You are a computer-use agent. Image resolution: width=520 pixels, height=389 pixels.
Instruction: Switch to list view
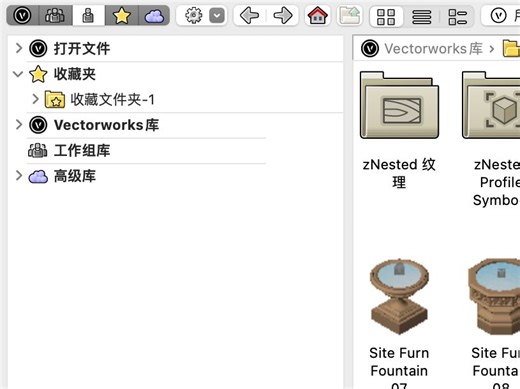pyautogui.click(x=421, y=17)
